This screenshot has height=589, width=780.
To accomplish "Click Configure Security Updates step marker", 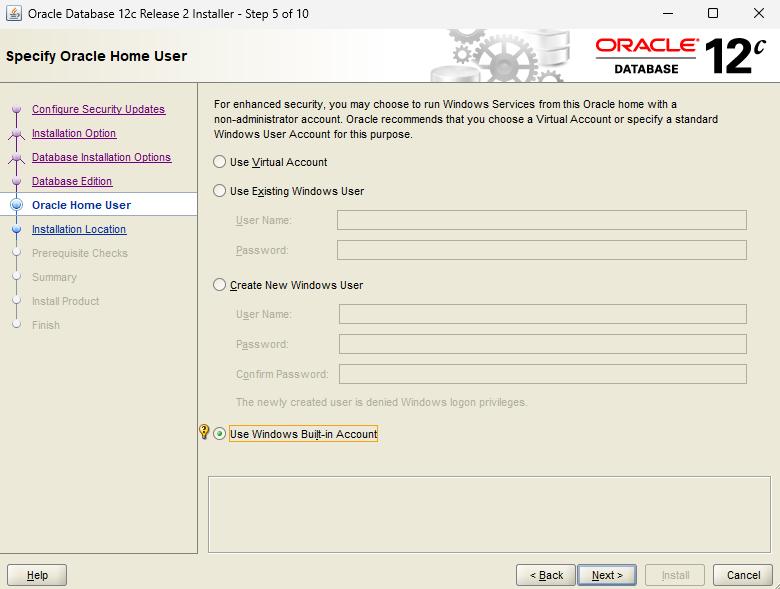I will coord(16,109).
